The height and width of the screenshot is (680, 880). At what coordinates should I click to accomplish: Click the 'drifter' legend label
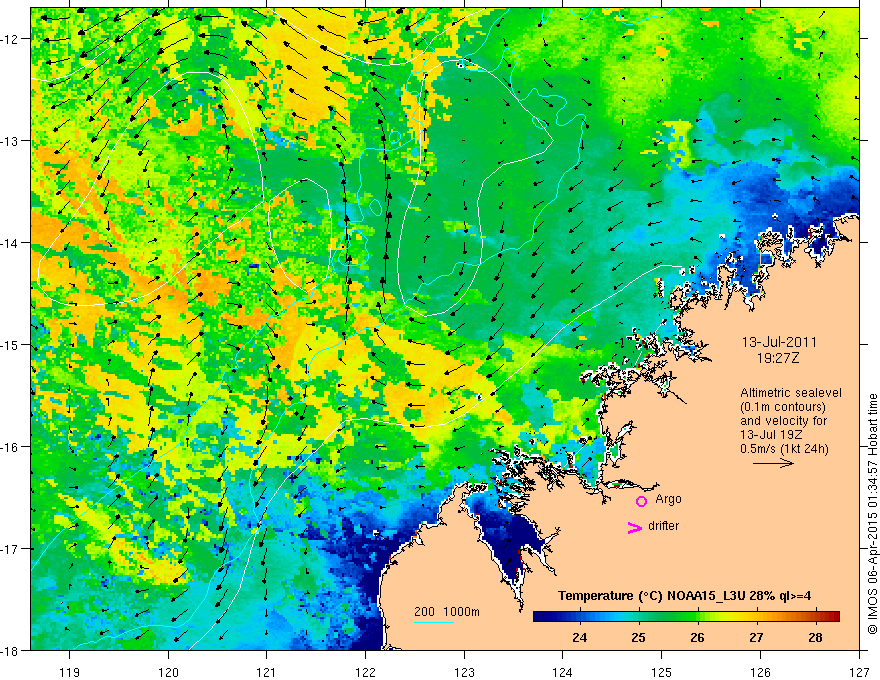point(663,526)
